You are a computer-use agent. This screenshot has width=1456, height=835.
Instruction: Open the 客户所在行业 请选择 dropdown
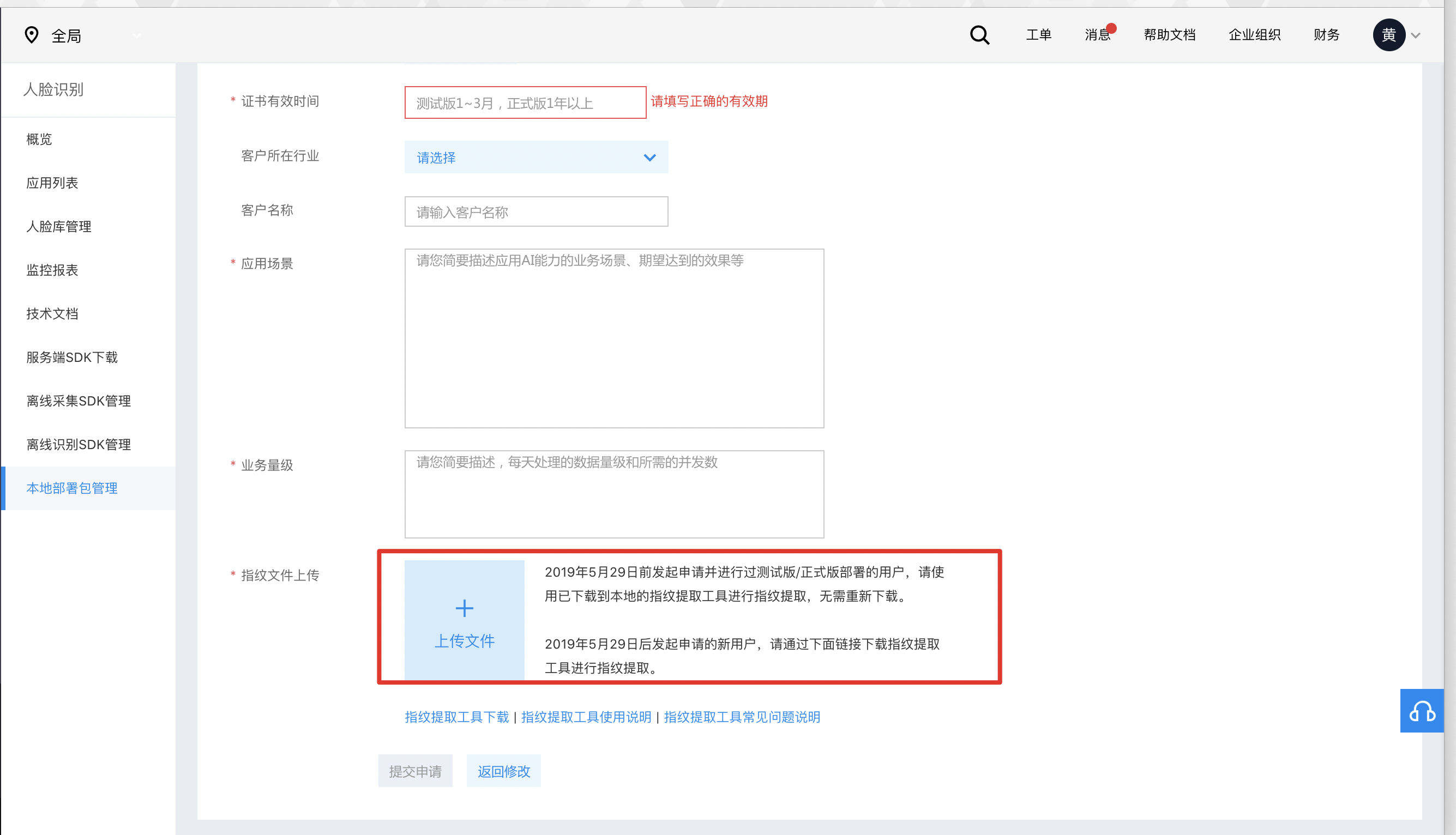click(x=536, y=157)
